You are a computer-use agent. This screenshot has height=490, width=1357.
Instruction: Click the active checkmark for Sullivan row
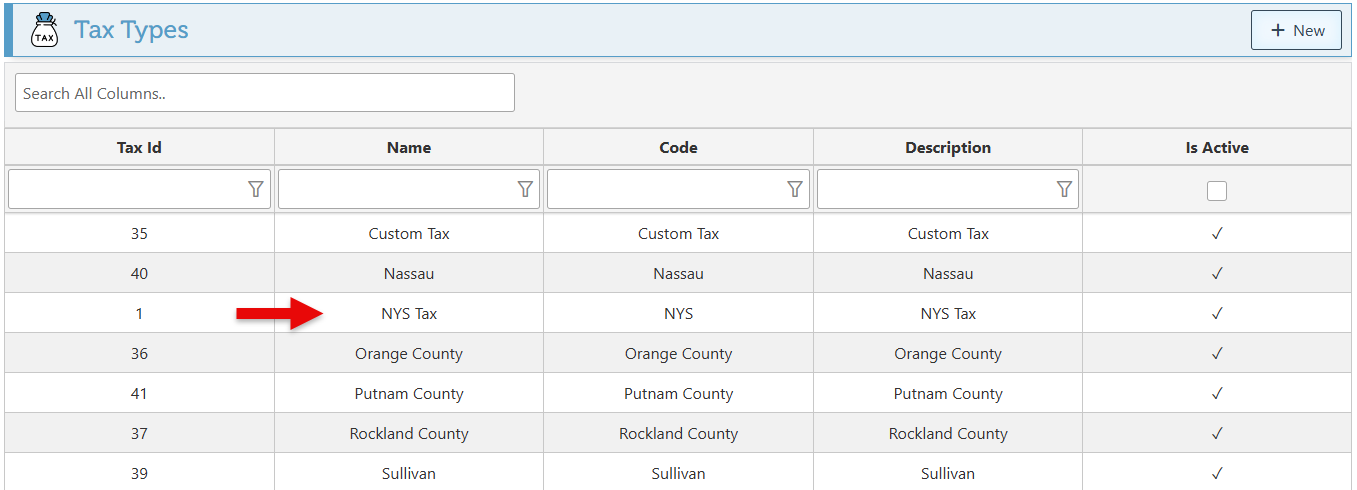pyautogui.click(x=1217, y=474)
